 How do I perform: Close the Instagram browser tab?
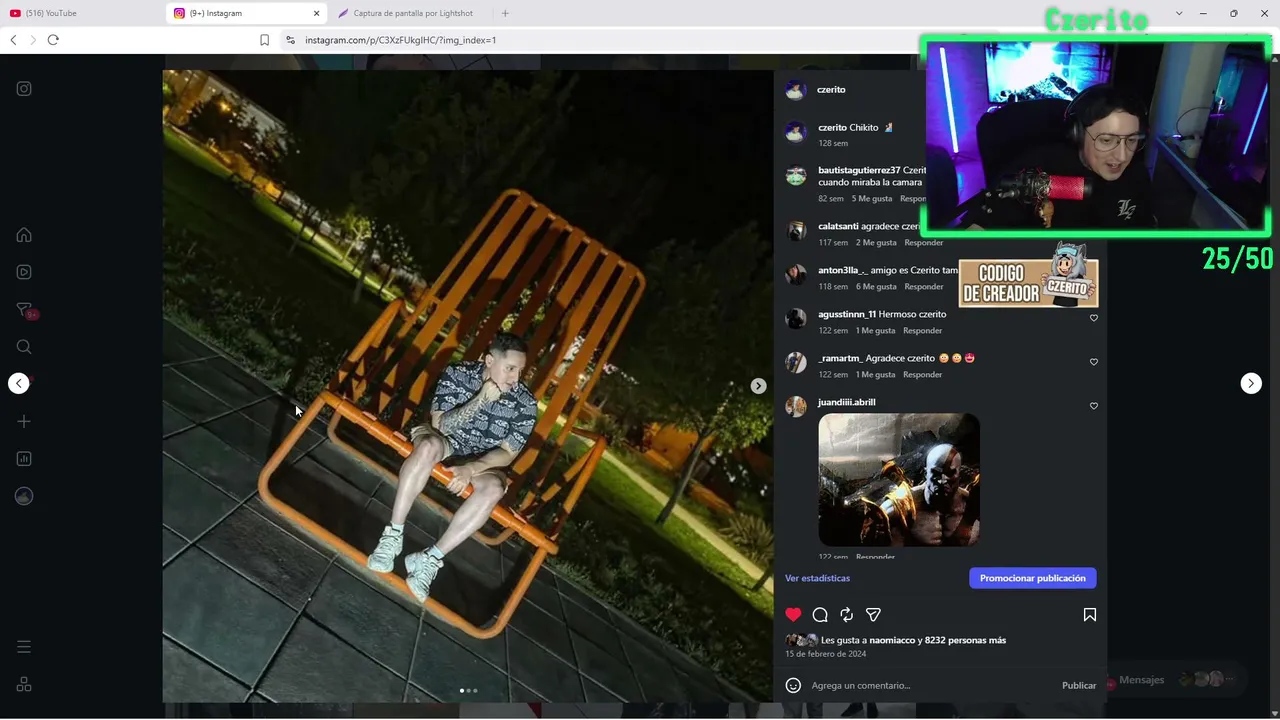coord(317,13)
